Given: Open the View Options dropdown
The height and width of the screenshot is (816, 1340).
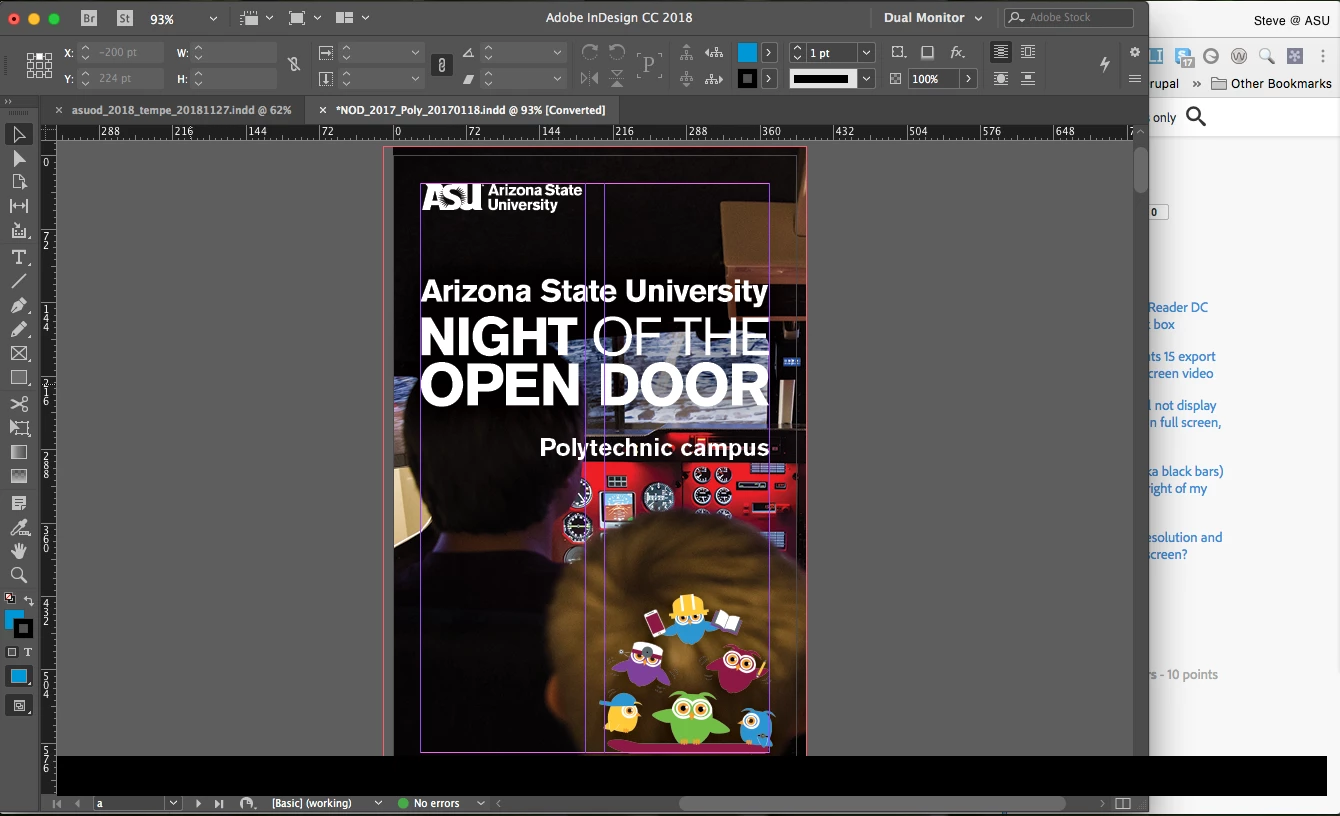Looking at the screenshot, I should [259, 18].
